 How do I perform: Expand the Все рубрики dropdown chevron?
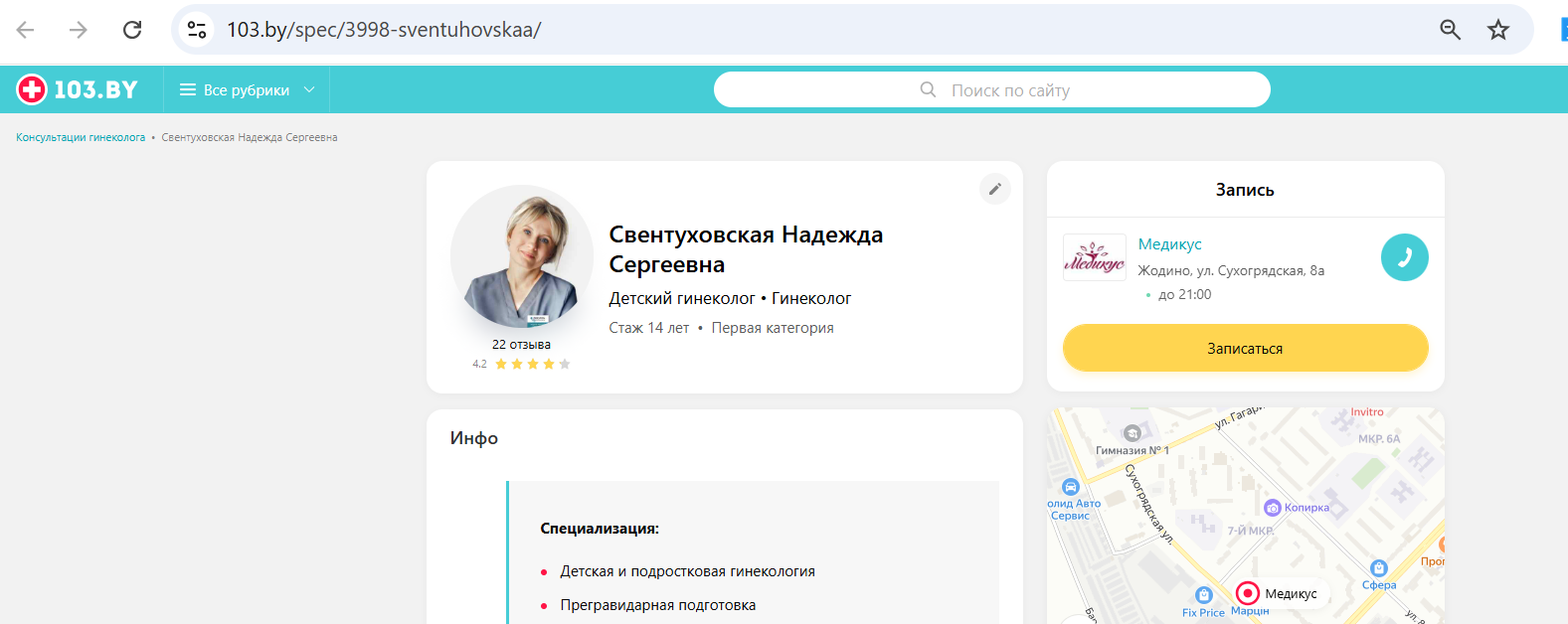coord(309,89)
